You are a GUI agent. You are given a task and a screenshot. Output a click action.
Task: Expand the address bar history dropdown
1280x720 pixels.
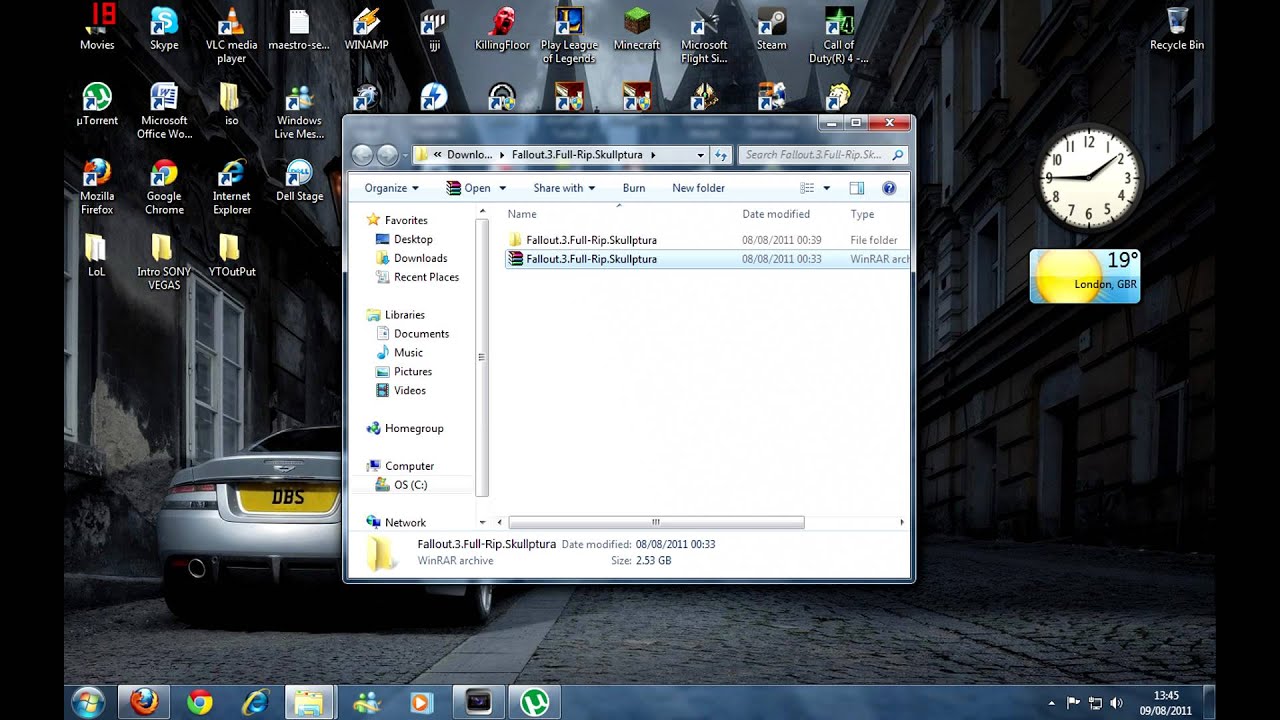[x=701, y=155]
